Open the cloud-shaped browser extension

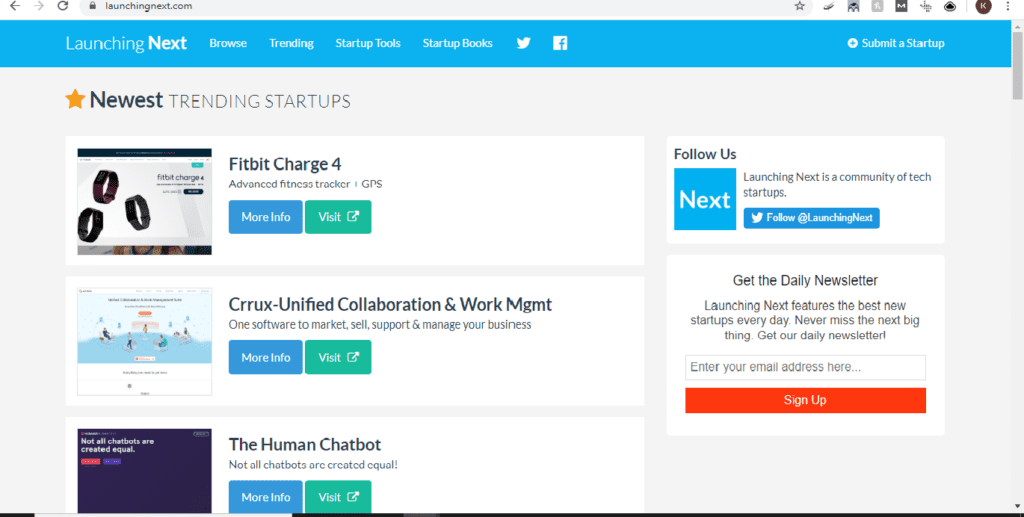(x=950, y=6)
